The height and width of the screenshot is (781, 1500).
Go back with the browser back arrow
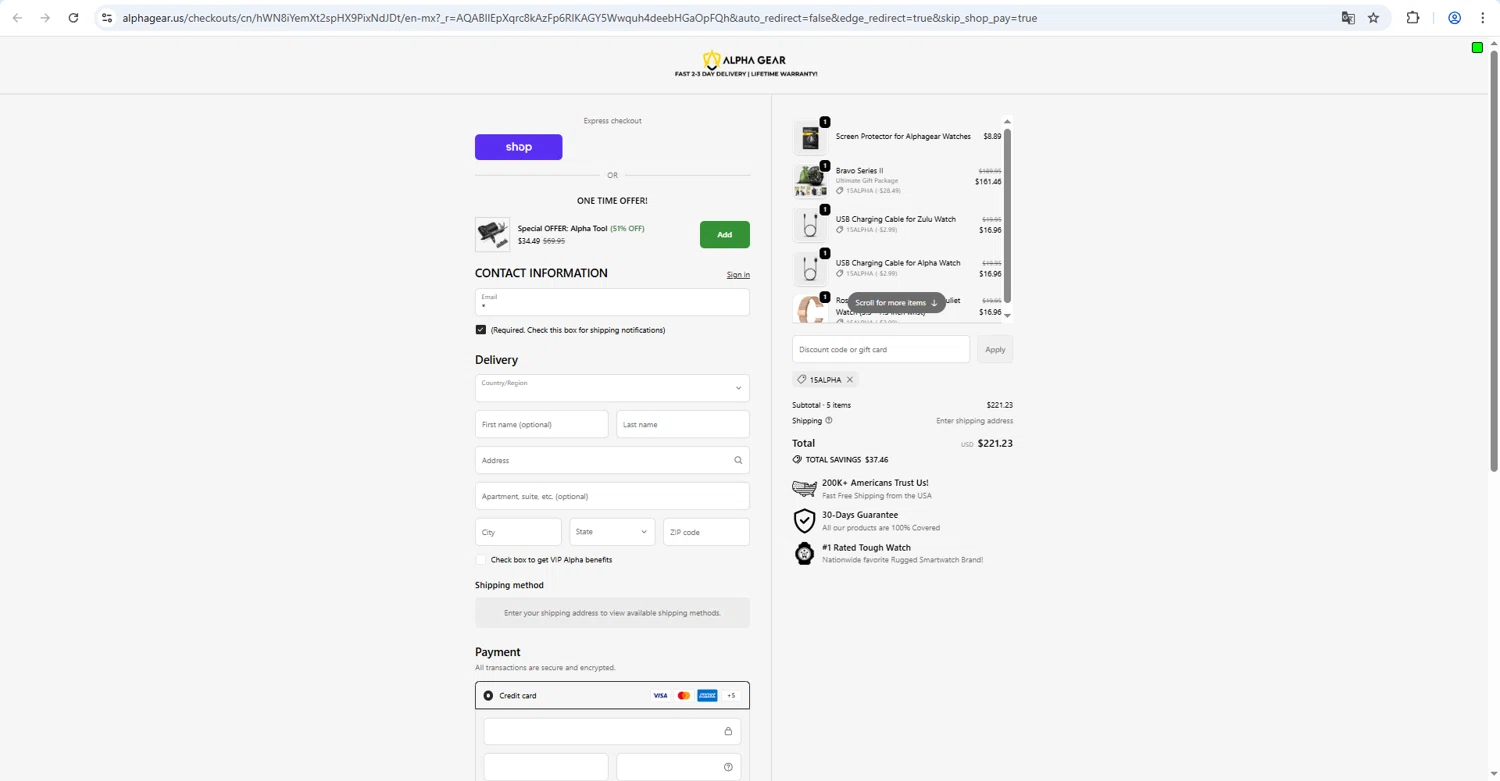click(17, 18)
